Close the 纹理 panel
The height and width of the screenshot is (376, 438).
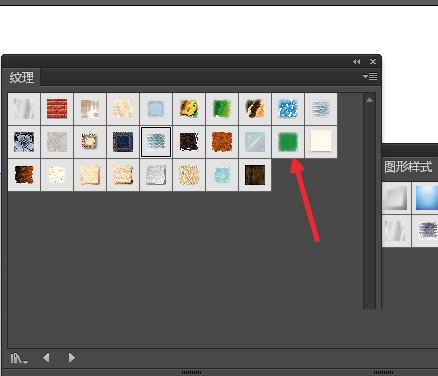[373, 62]
